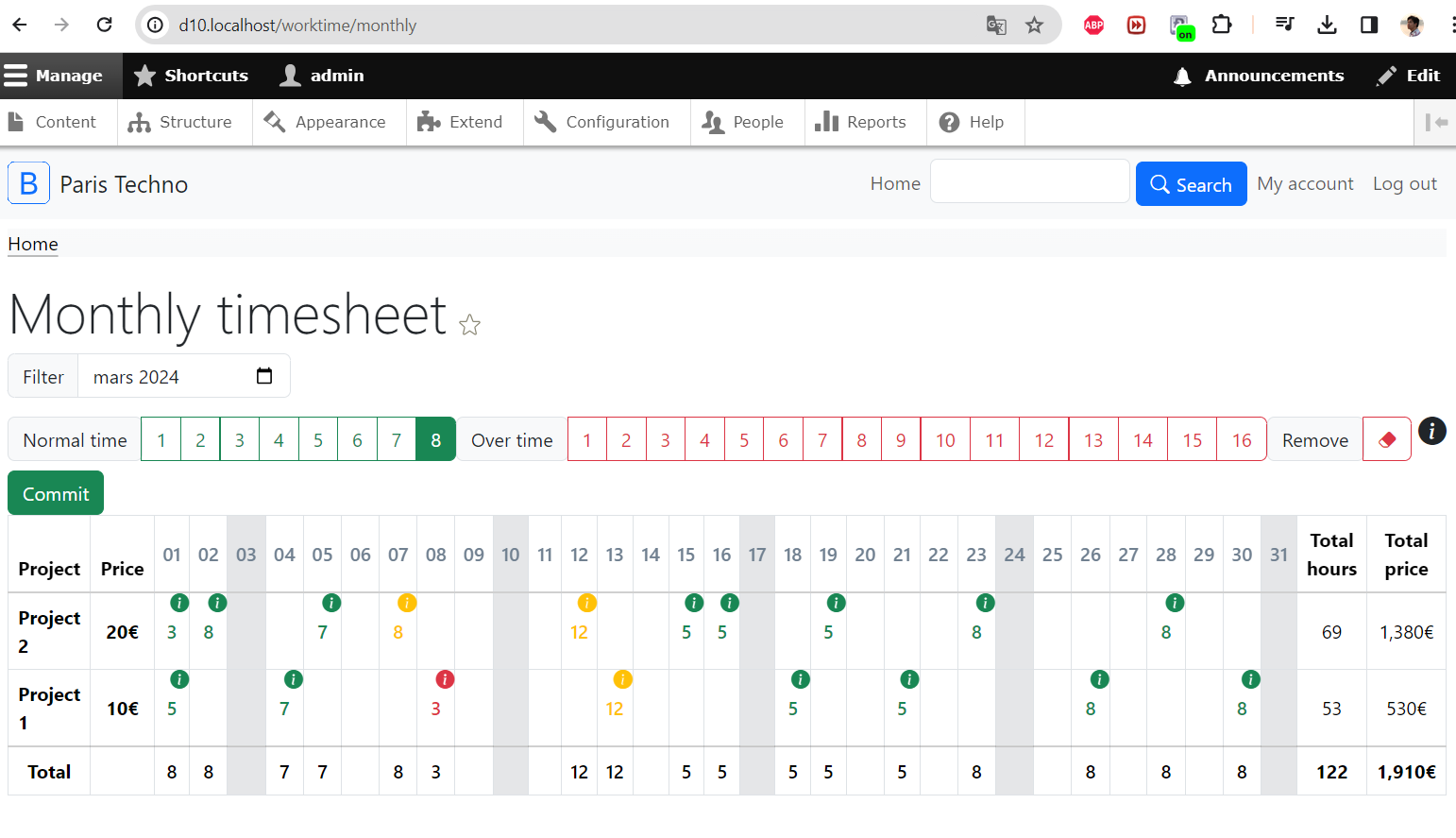Open the browser Downloads icon
1456x838 pixels.
1327,26
